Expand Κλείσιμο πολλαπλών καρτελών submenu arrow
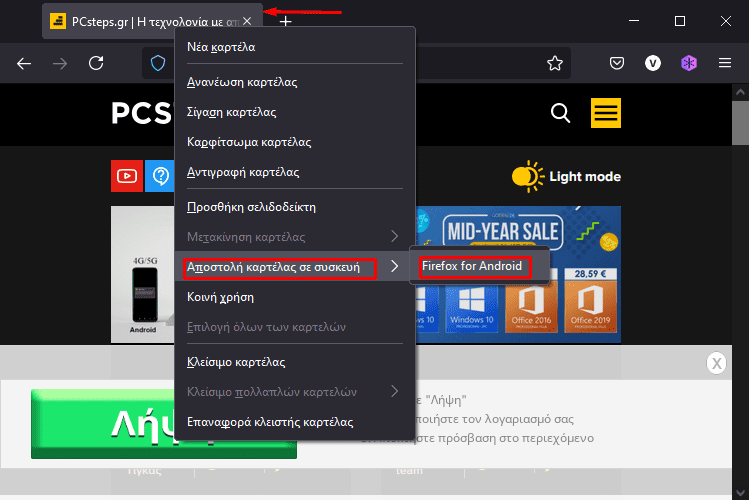Screen dimensions: 749x500 395,392
